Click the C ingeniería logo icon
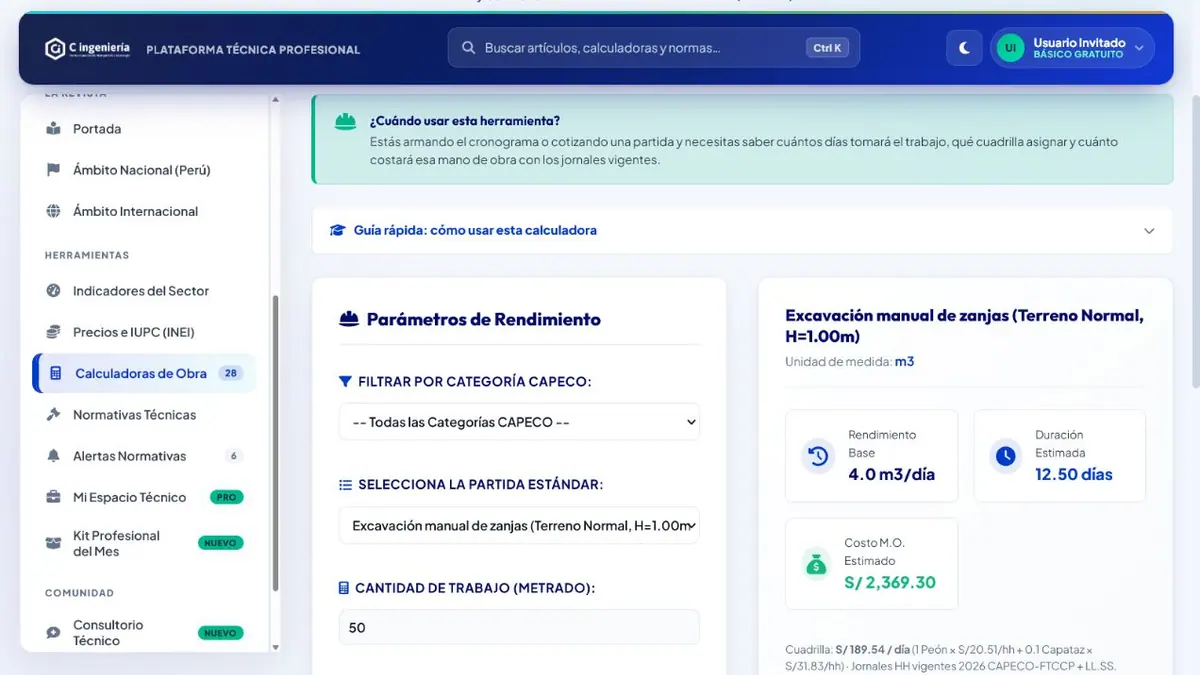This screenshot has width=1200, height=675. pyautogui.click(x=55, y=49)
